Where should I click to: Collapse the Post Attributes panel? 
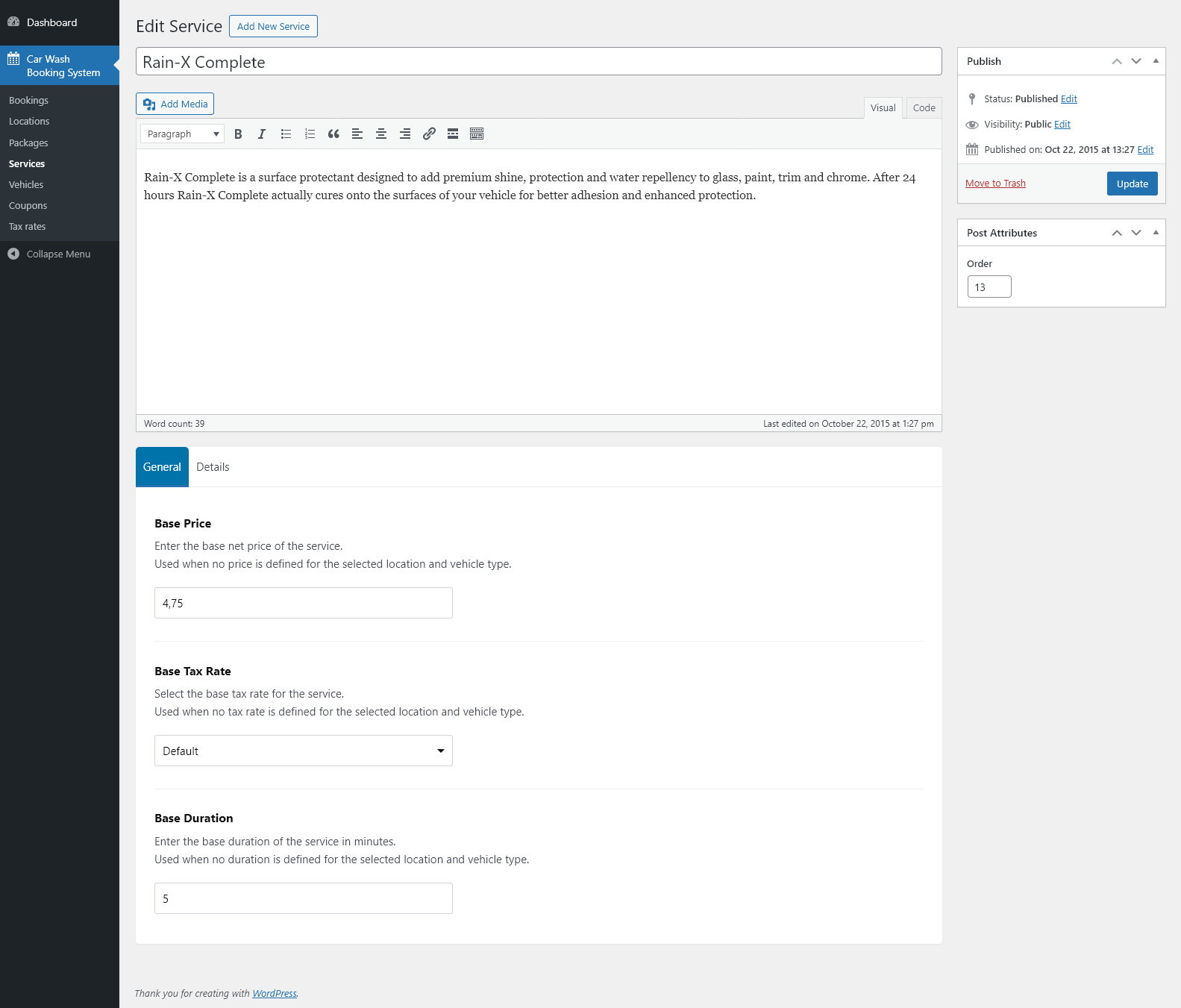coord(1156,233)
